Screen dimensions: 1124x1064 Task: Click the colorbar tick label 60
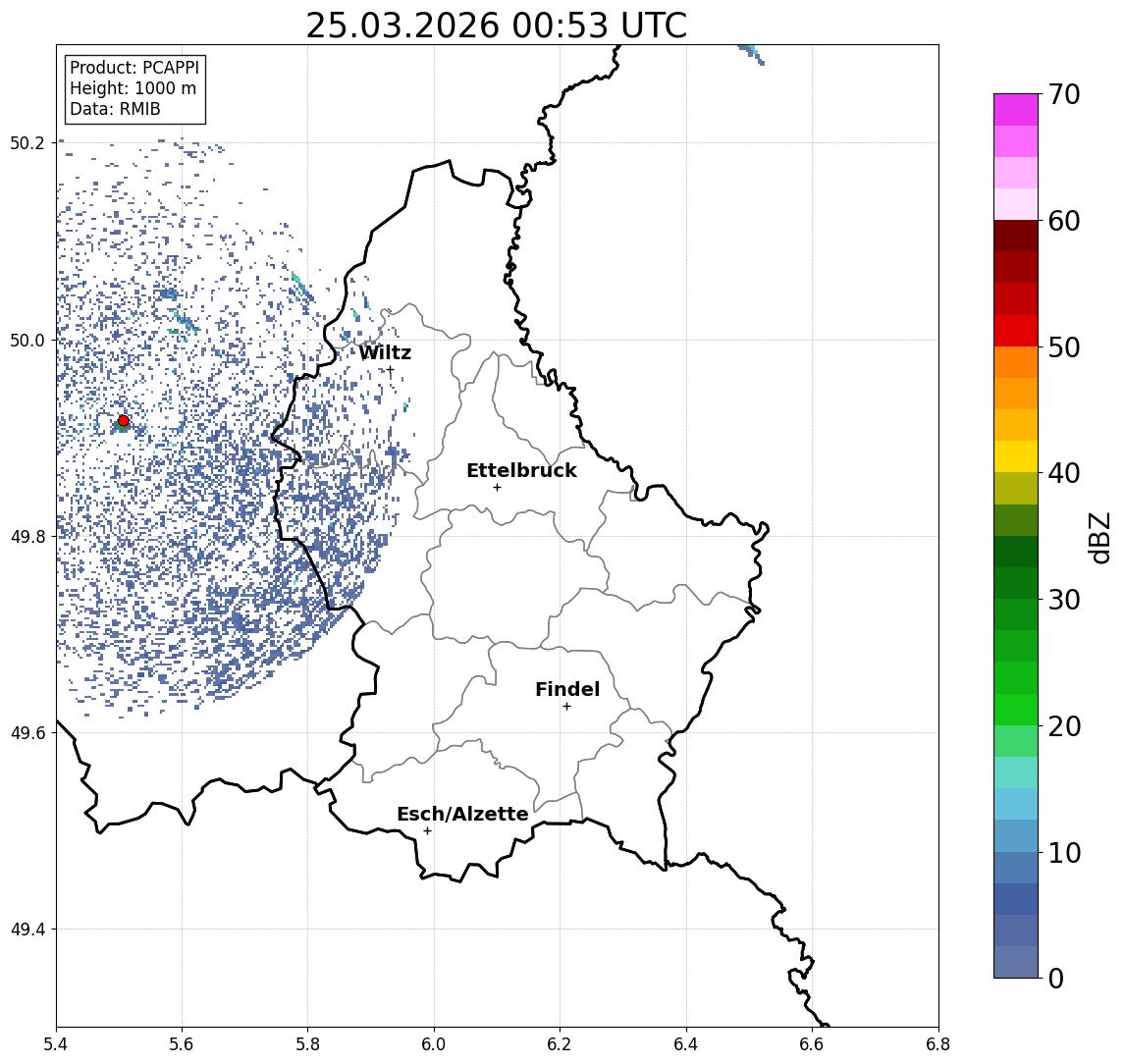pos(1064,221)
